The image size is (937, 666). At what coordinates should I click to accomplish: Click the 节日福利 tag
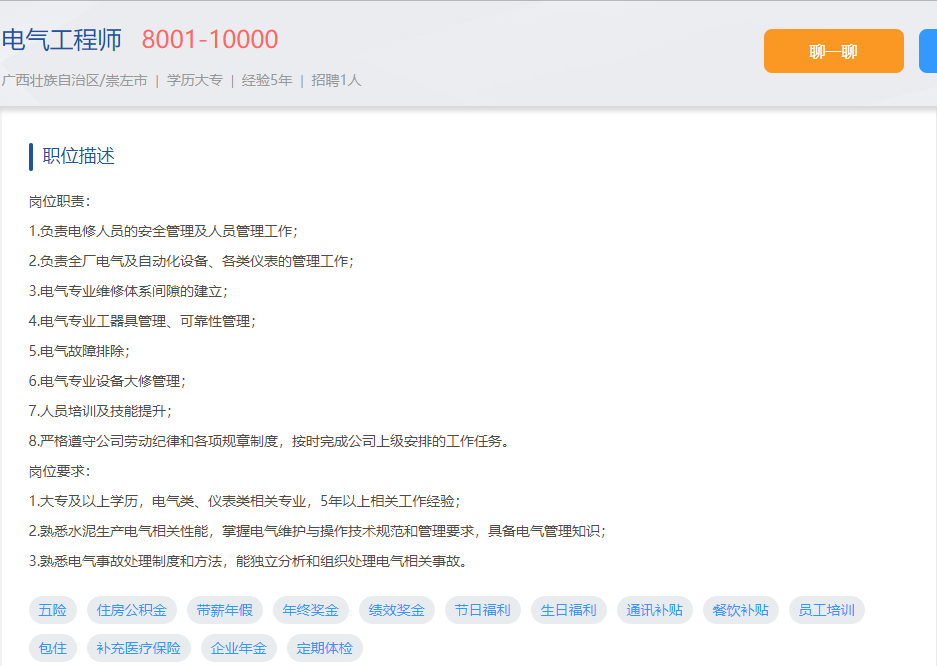pyautogui.click(x=483, y=610)
